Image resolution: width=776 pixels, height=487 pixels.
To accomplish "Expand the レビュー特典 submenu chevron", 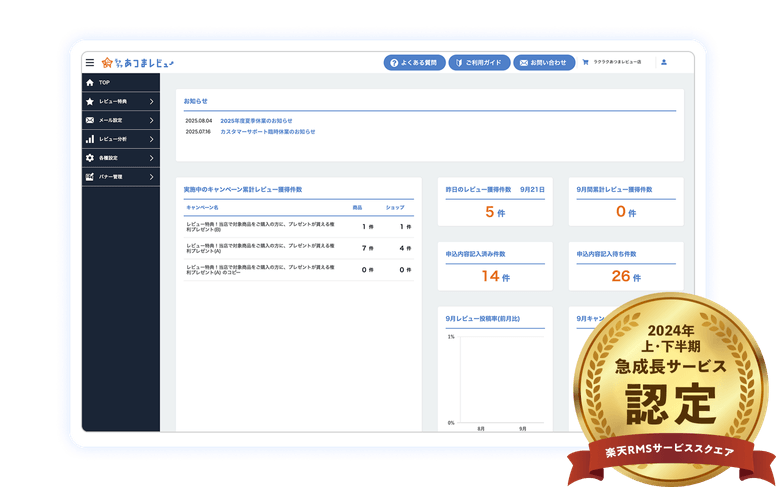I will coord(151,101).
